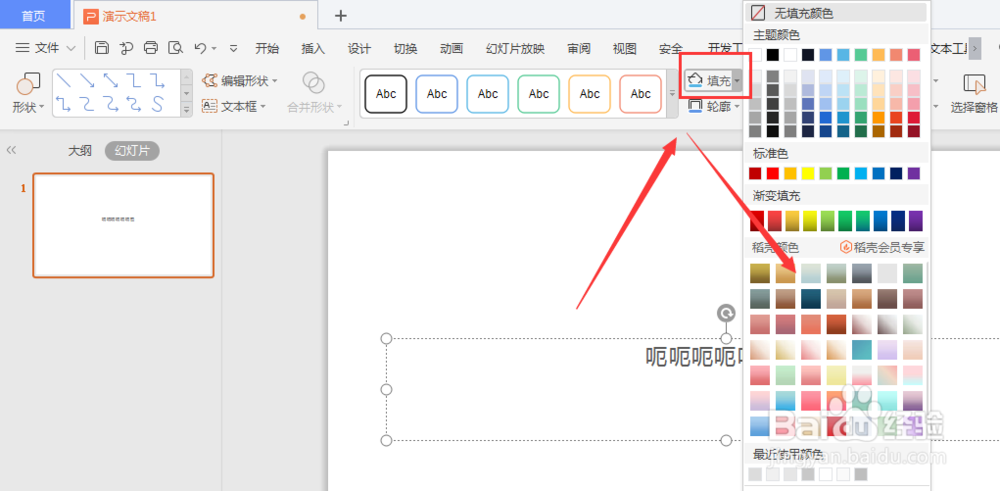1000x491 pixels.
Task: Click the 文本框 text box icon
Action: tap(209, 106)
